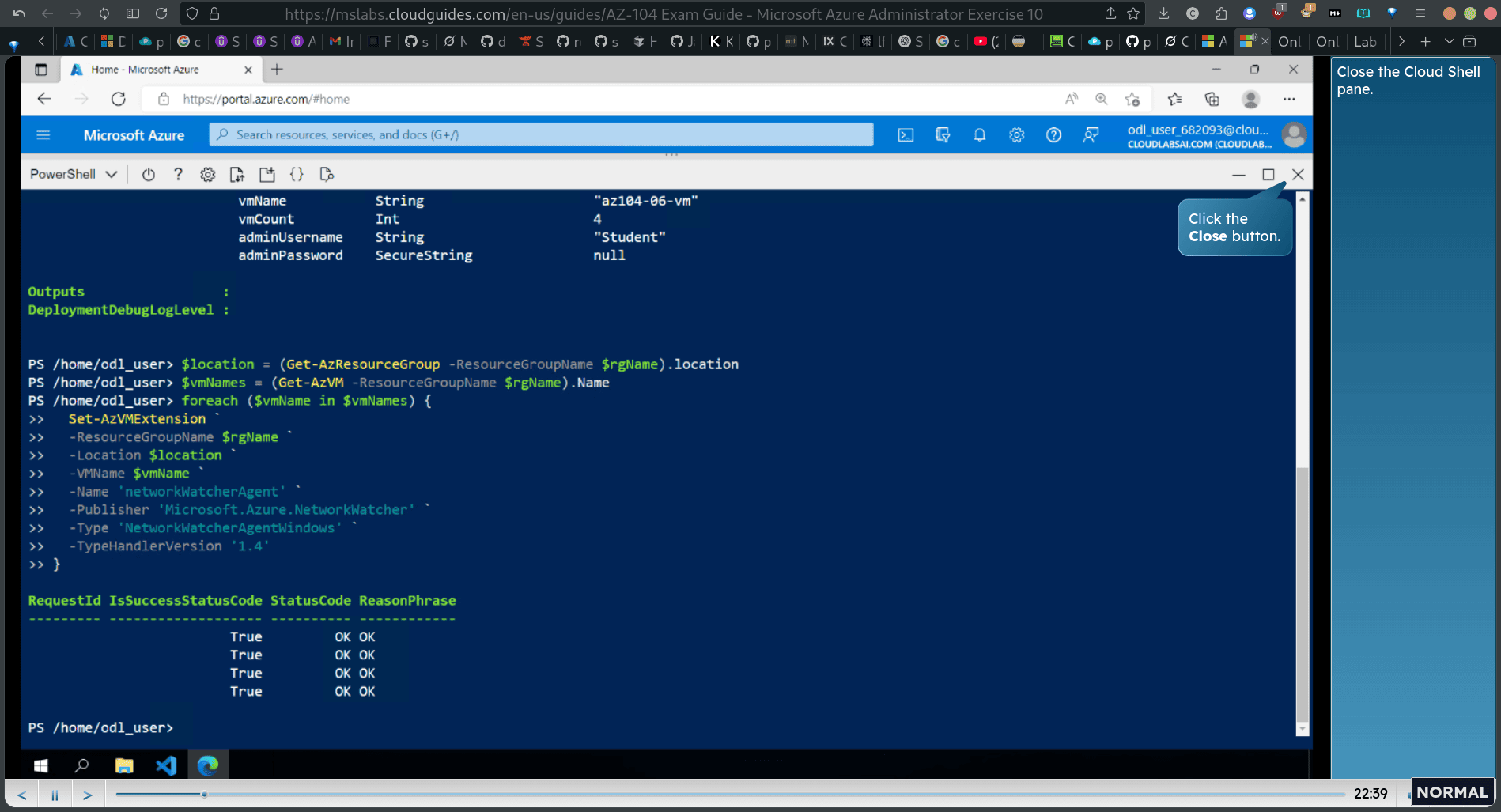Viewport: 1501px width, 812px height.
Task: Close the Cloud Shell pane
Action: (1298, 175)
